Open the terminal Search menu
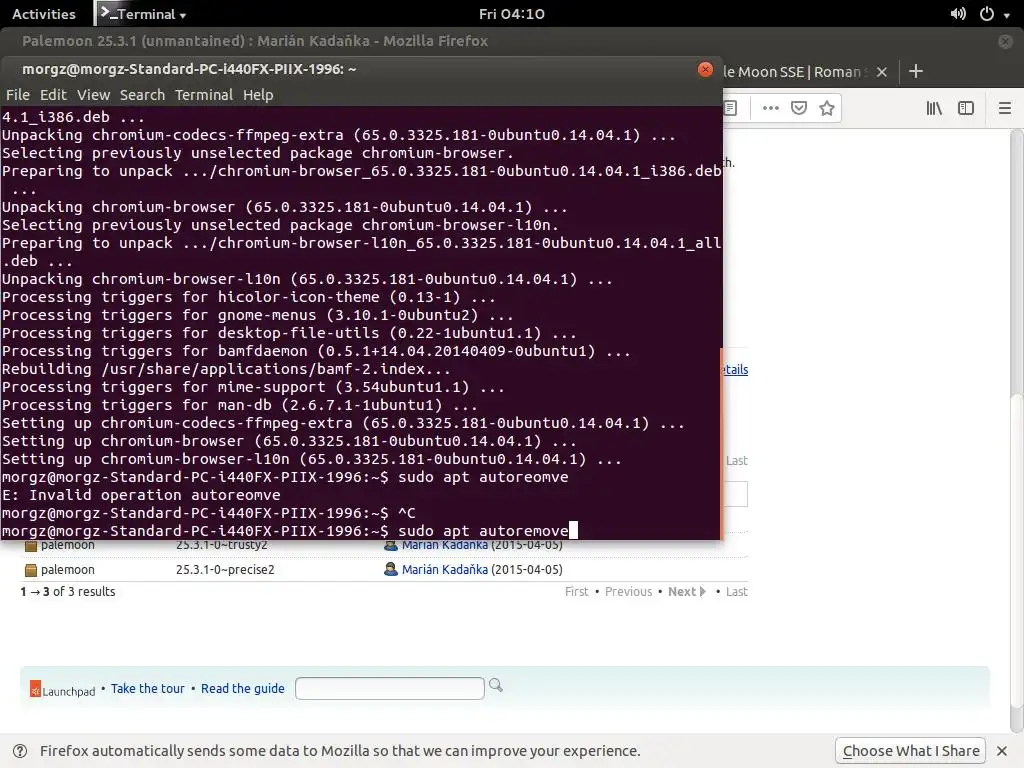 [x=142, y=95]
